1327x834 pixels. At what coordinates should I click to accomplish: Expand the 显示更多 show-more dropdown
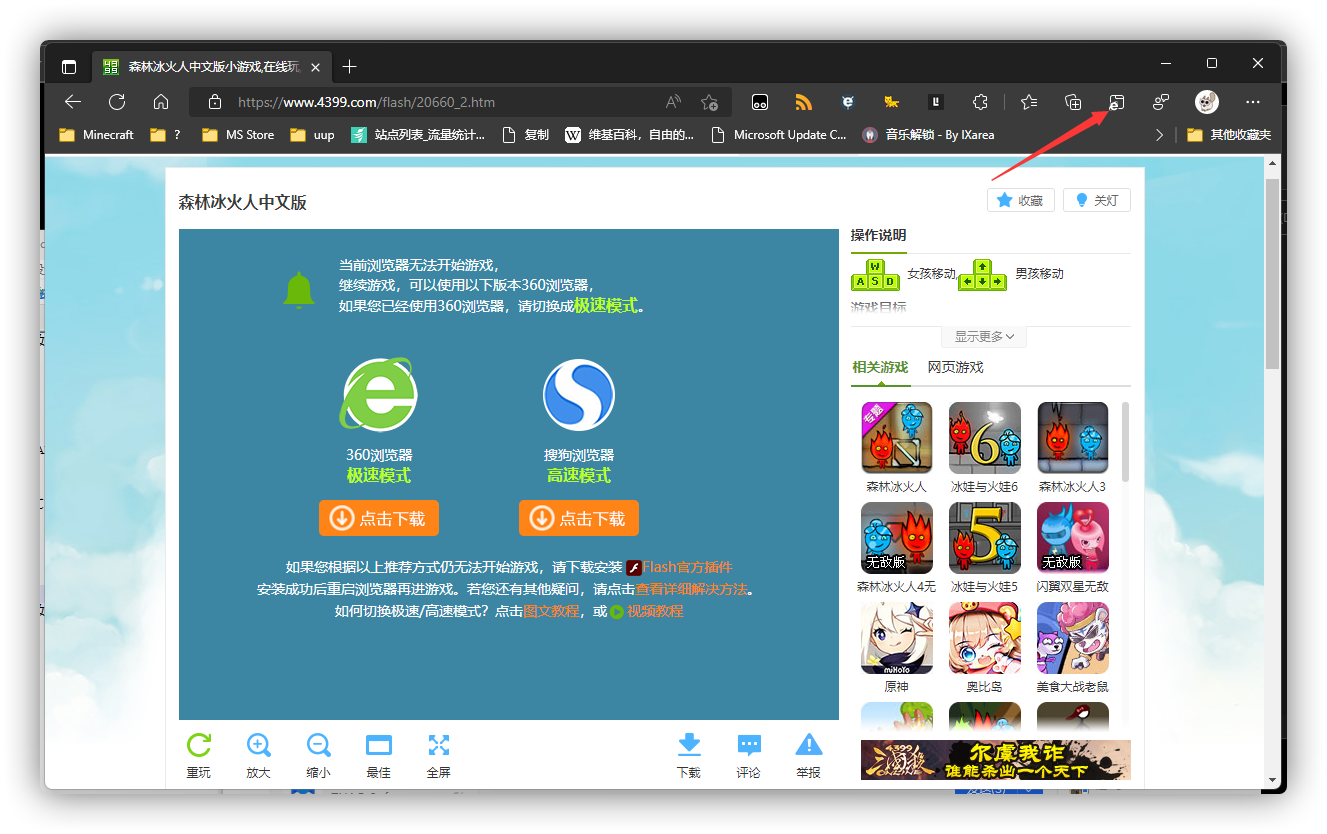pyautogui.click(x=983, y=336)
